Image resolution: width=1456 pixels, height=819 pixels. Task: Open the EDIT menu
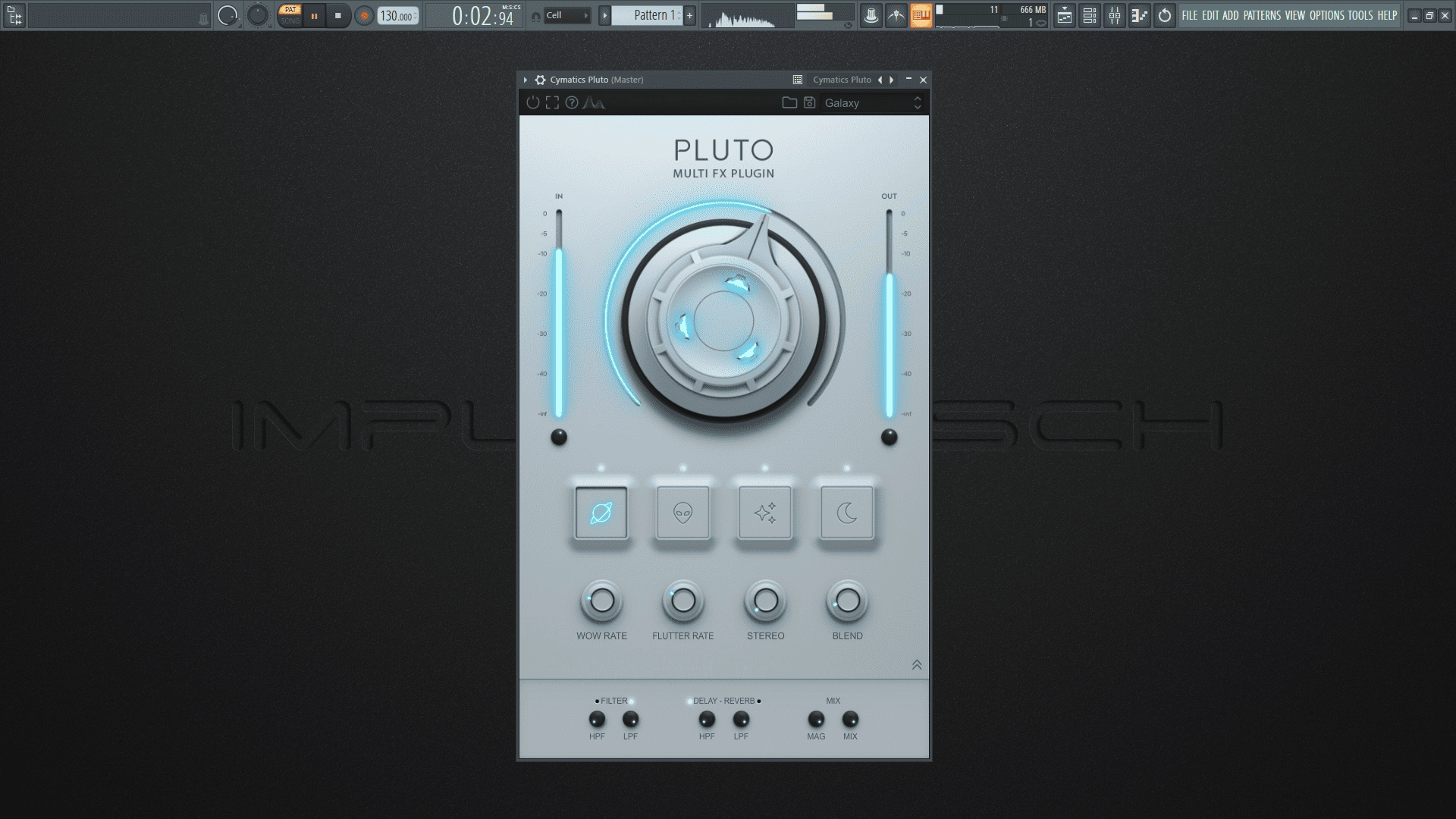pos(1210,15)
